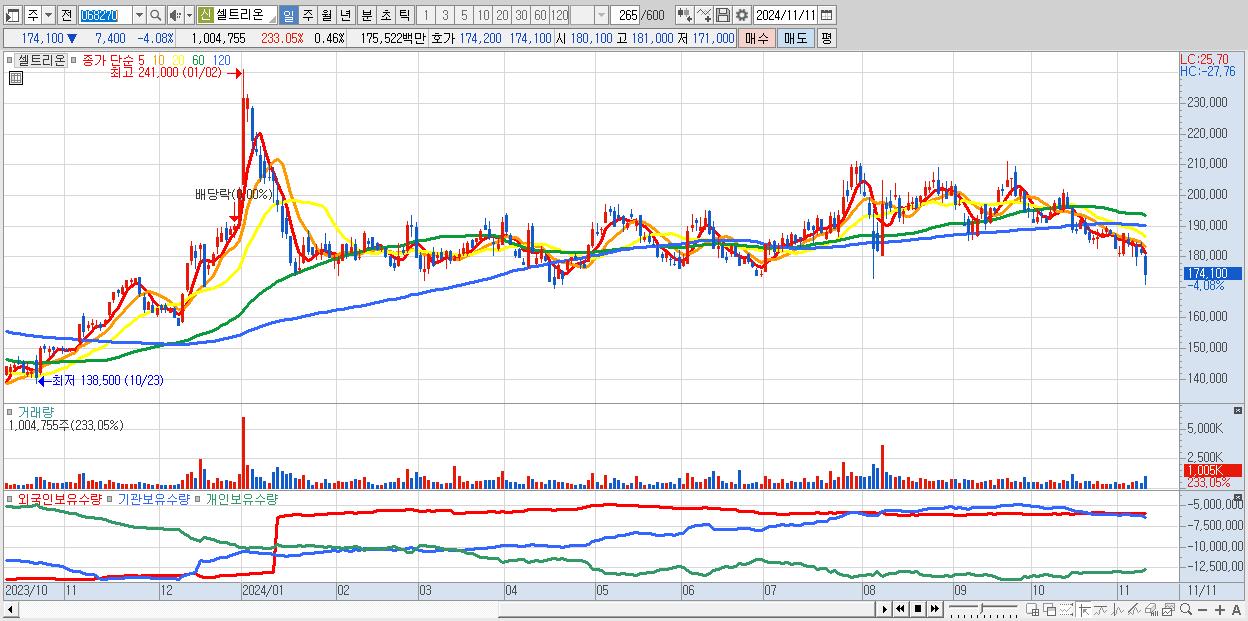Select the monthly 월 period toggle
This screenshot has height=621, width=1248.
326,15
